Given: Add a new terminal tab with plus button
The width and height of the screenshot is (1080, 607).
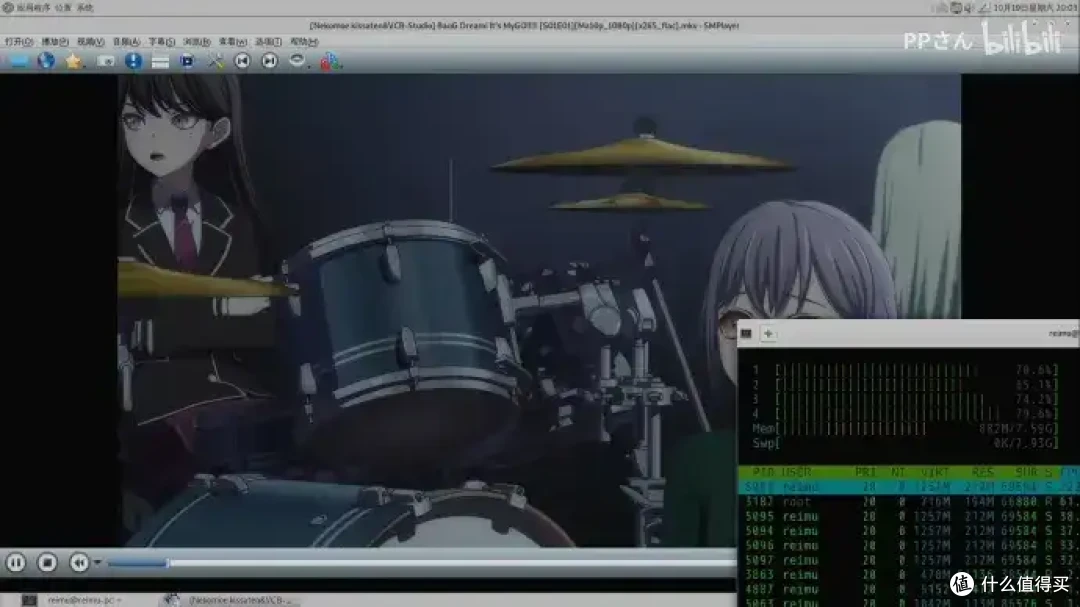Looking at the screenshot, I should click(768, 333).
